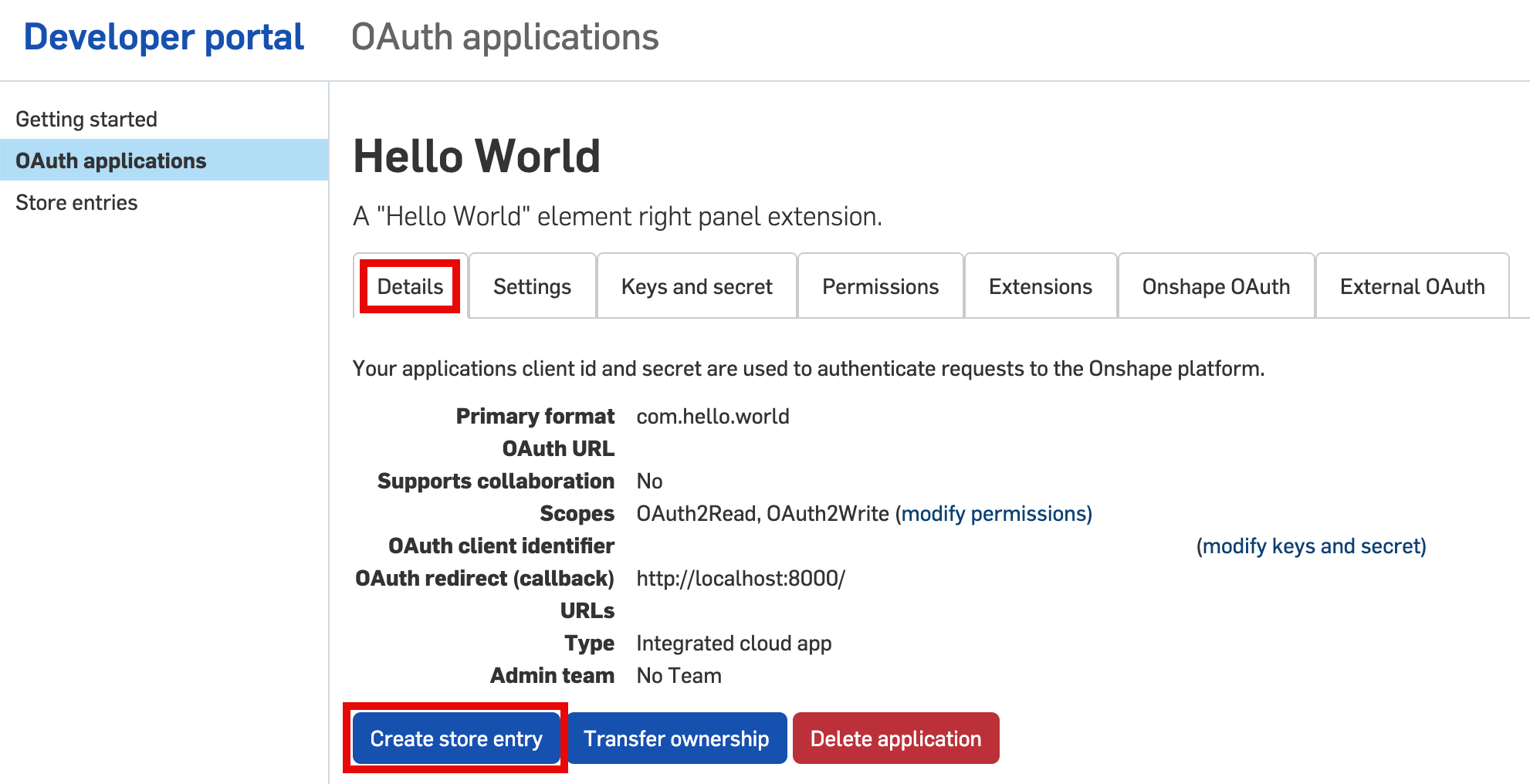The height and width of the screenshot is (784, 1530).
Task: Click the Create store entry button
Action: pyautogui.click(x=455, y=738)
